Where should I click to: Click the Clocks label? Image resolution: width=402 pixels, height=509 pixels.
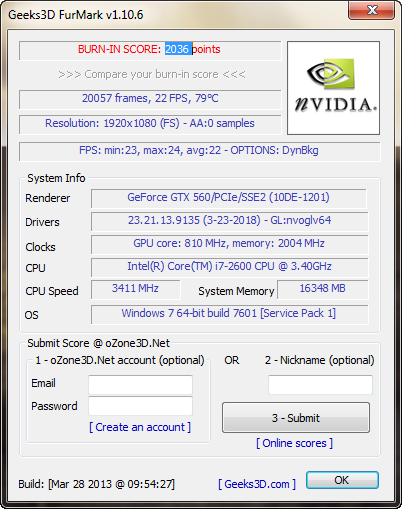click(40, 247)
